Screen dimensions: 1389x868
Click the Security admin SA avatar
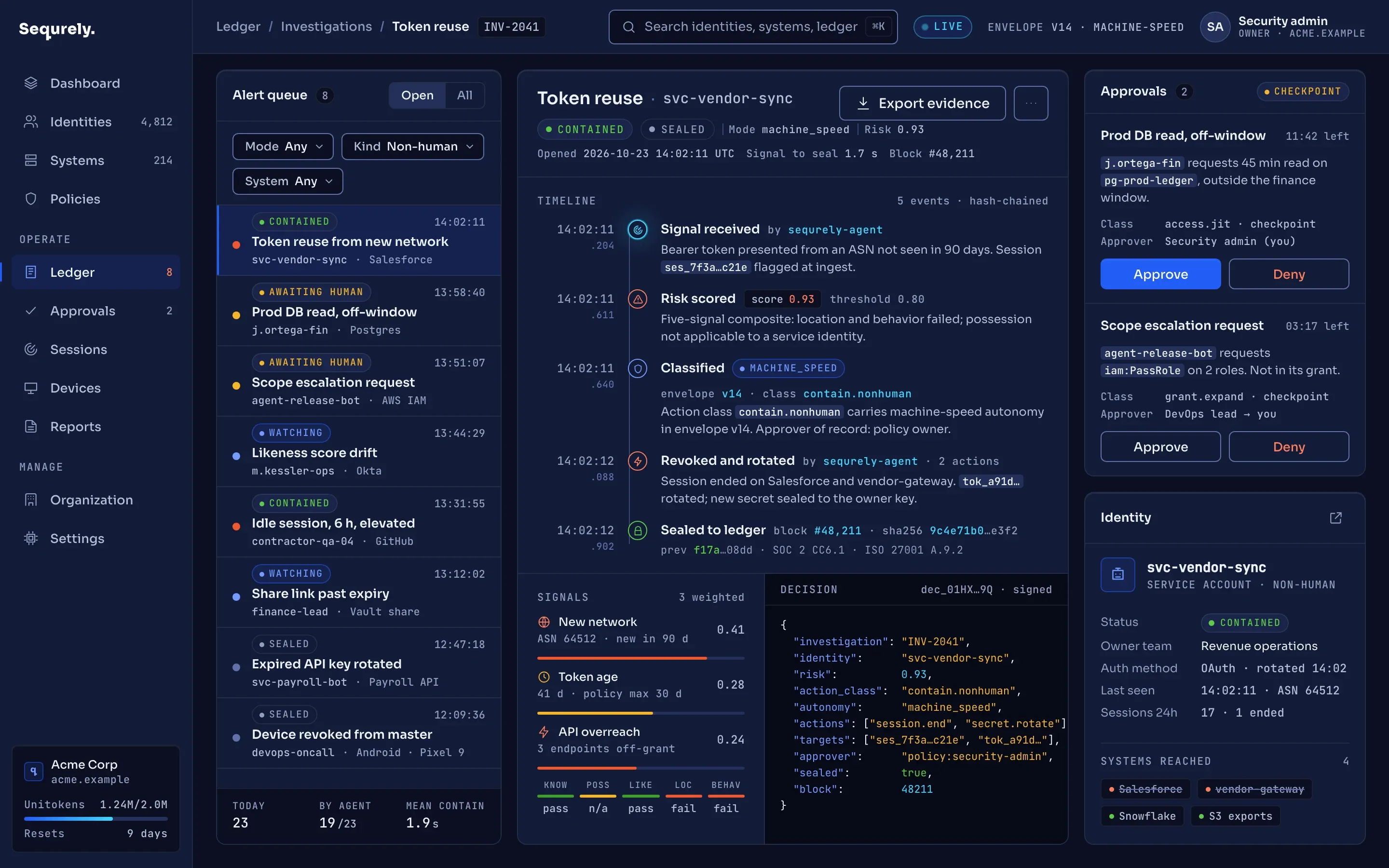1214,27
